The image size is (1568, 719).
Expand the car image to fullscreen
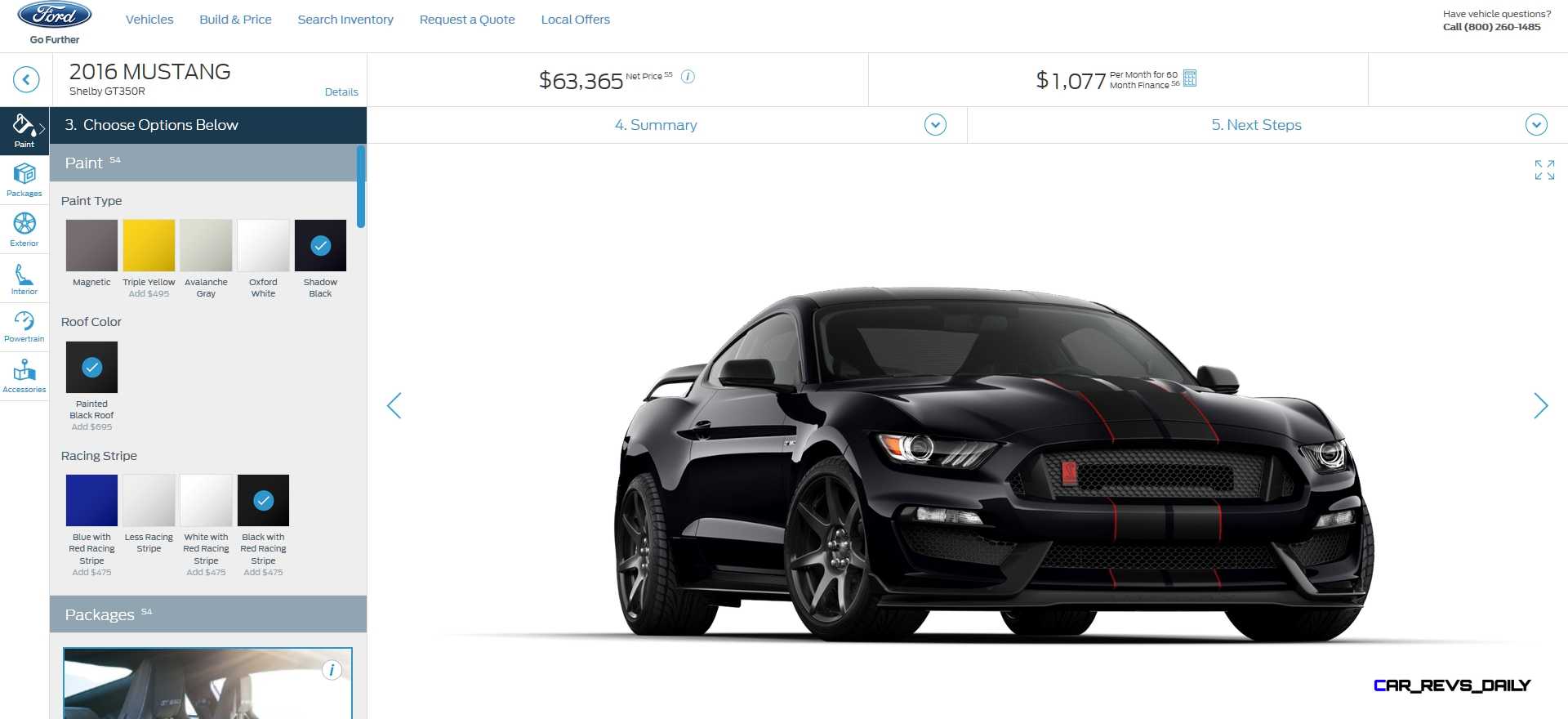point(1544,170)
